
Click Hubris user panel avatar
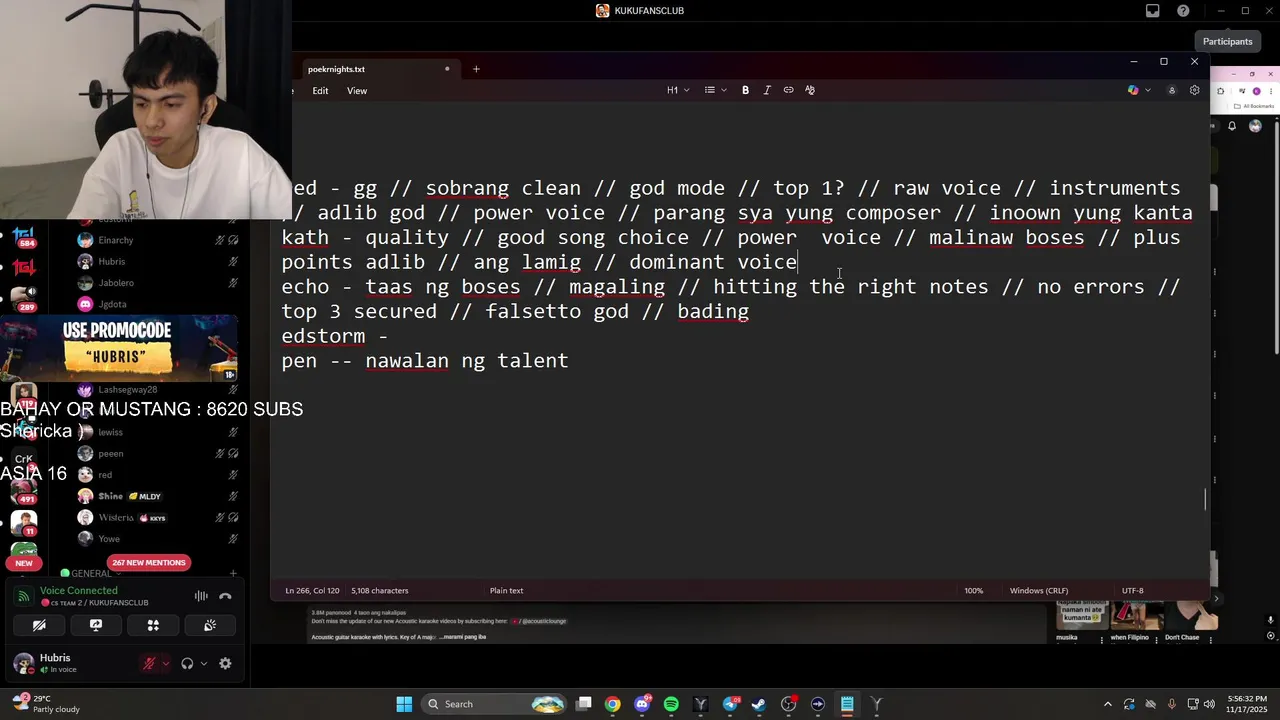[x=23, y=663]
